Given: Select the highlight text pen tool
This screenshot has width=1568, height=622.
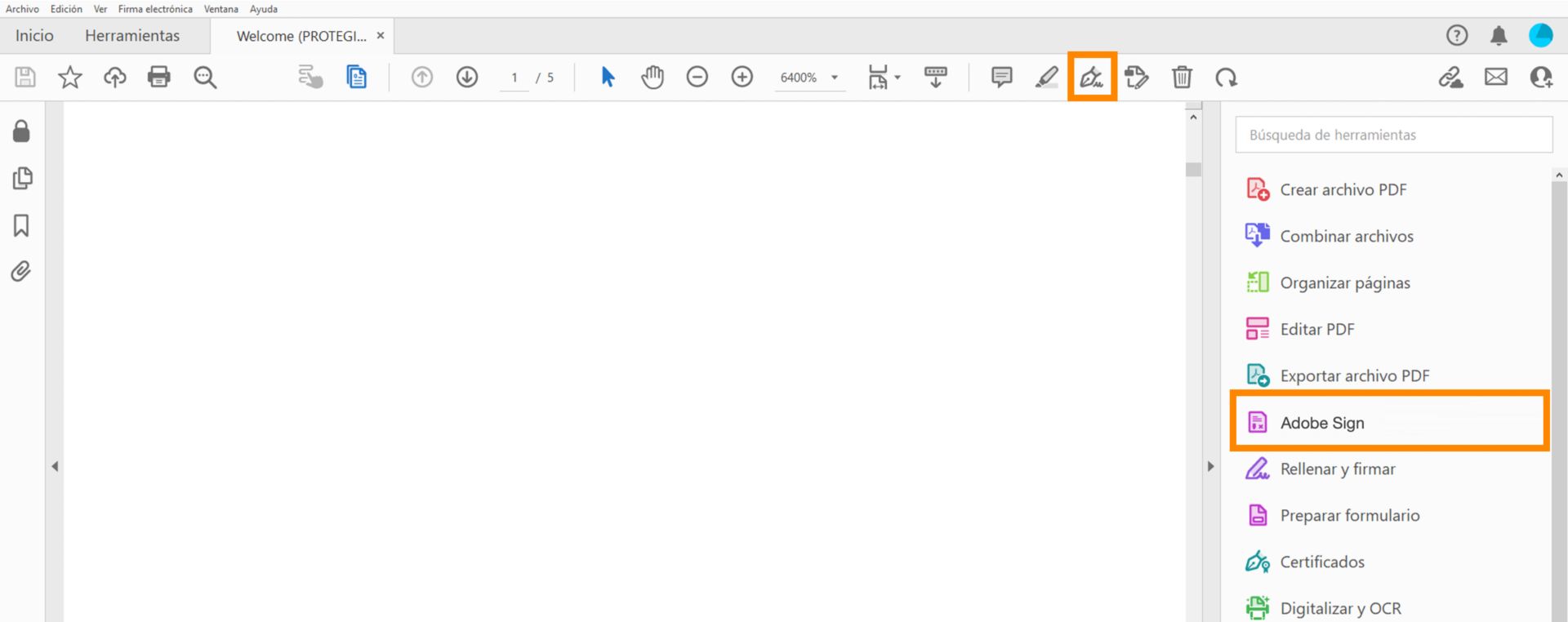Looking at the screenshot, I should pos(1047,78).
